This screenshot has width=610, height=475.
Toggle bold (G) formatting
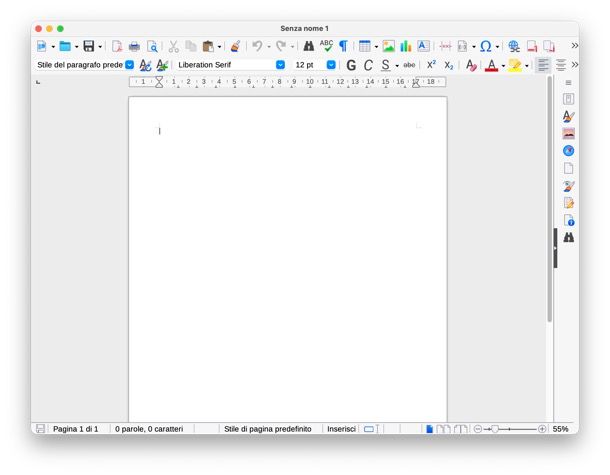351,65
